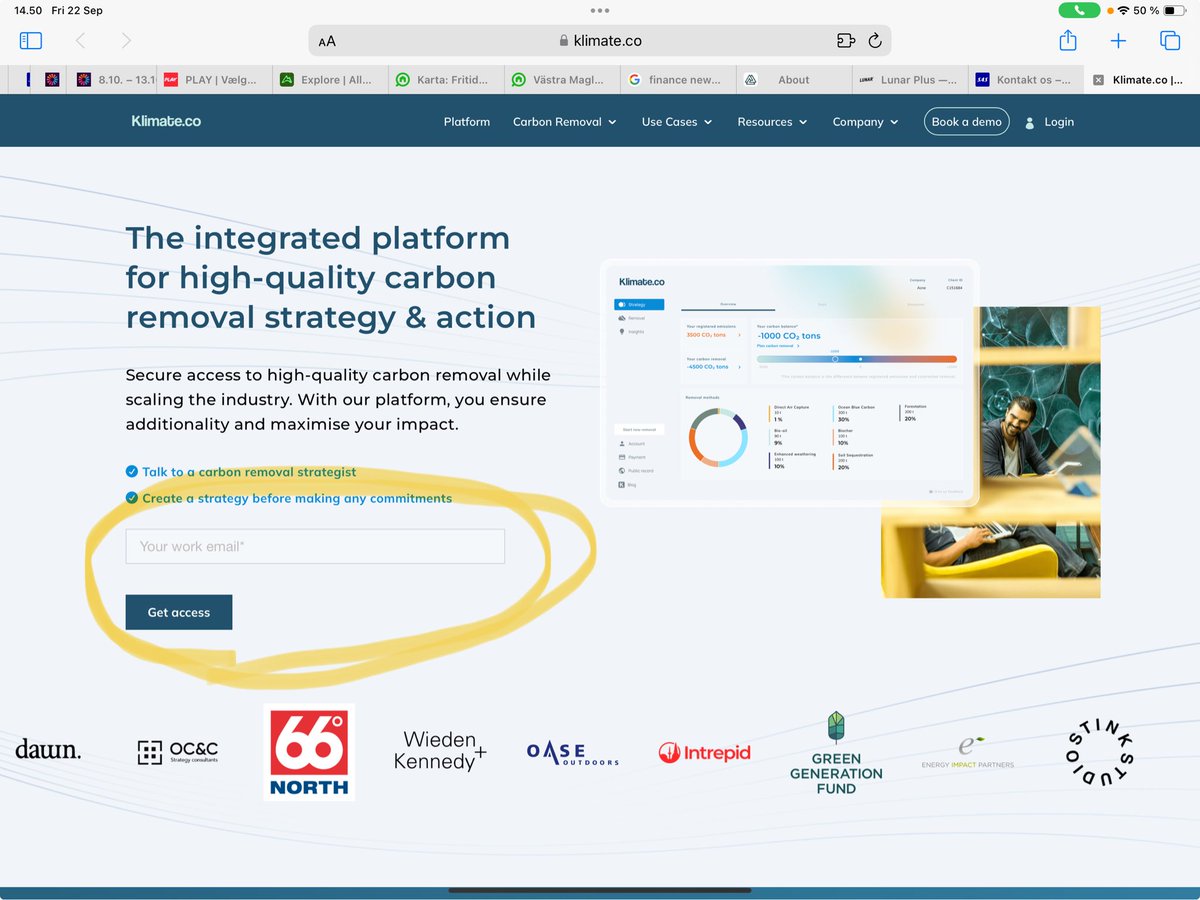Expand the Resources dropdown
The width and height of the screenshot is (1200, 900).
[x=773, y=122]
